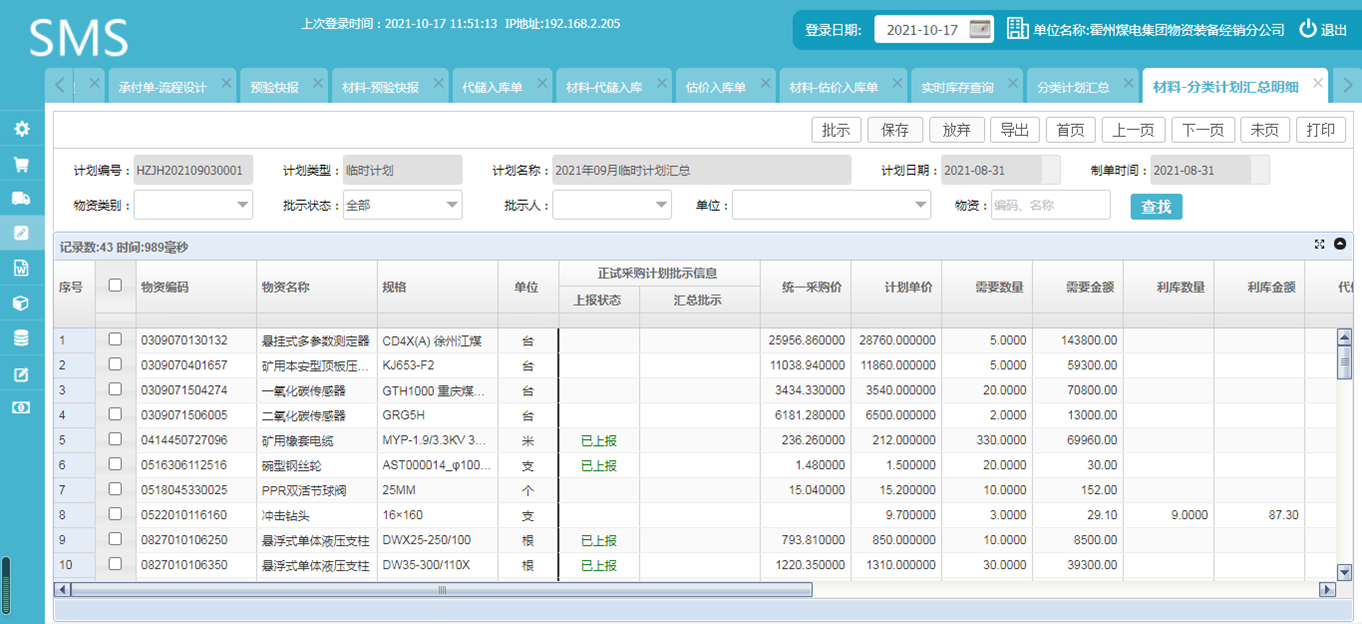The width and height of the screenshot is (1362, 624).
Task: Open the settings gear in sidebar
Action: point(21,129)
